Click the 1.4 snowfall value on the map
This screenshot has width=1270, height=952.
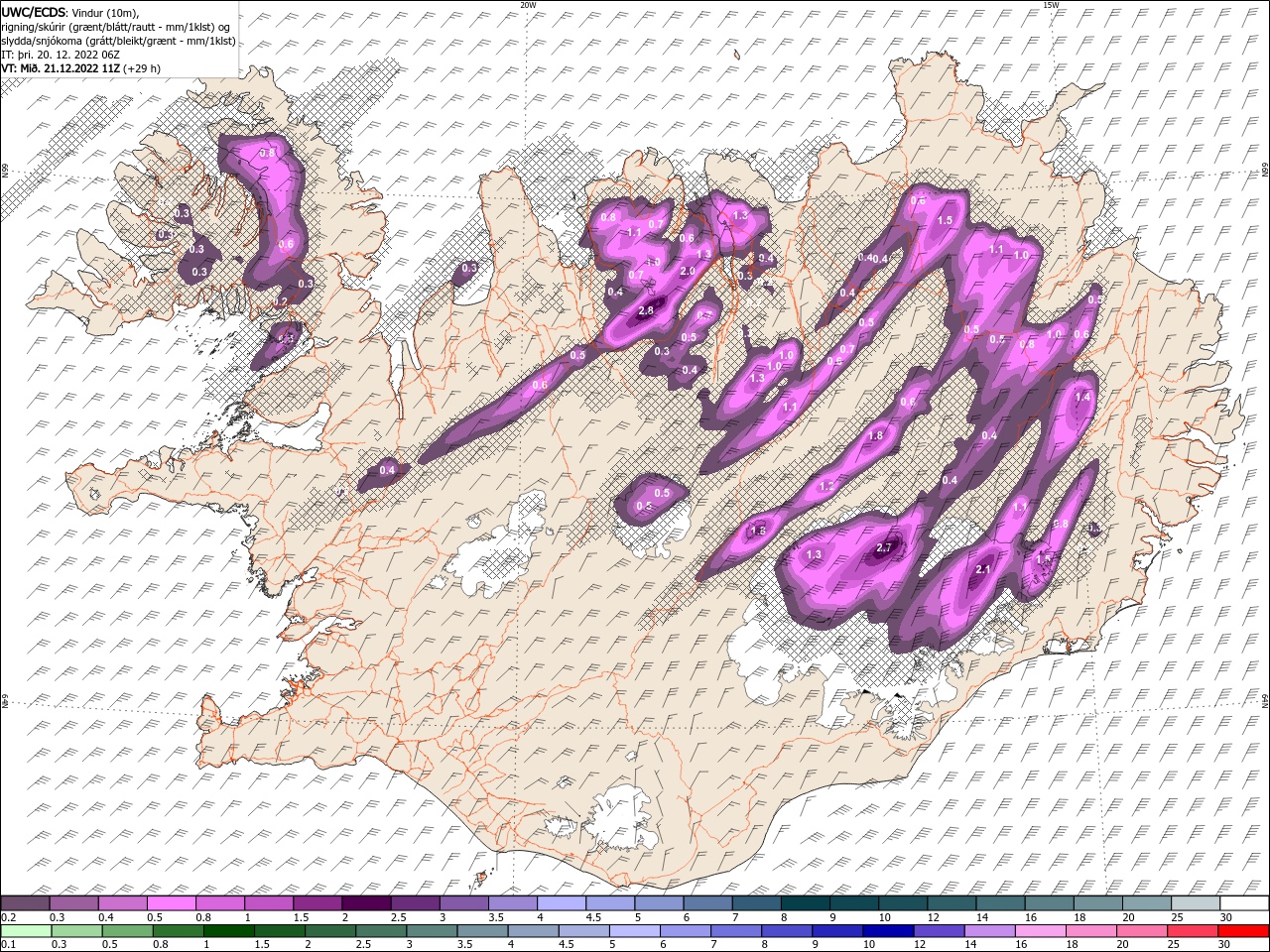pyautogui.click(x=1082, y=397)
